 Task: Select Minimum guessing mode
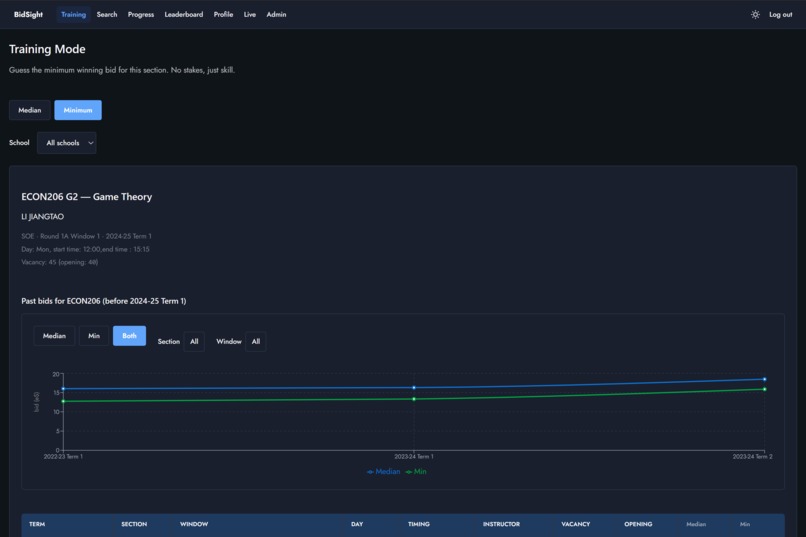point(78,110)
